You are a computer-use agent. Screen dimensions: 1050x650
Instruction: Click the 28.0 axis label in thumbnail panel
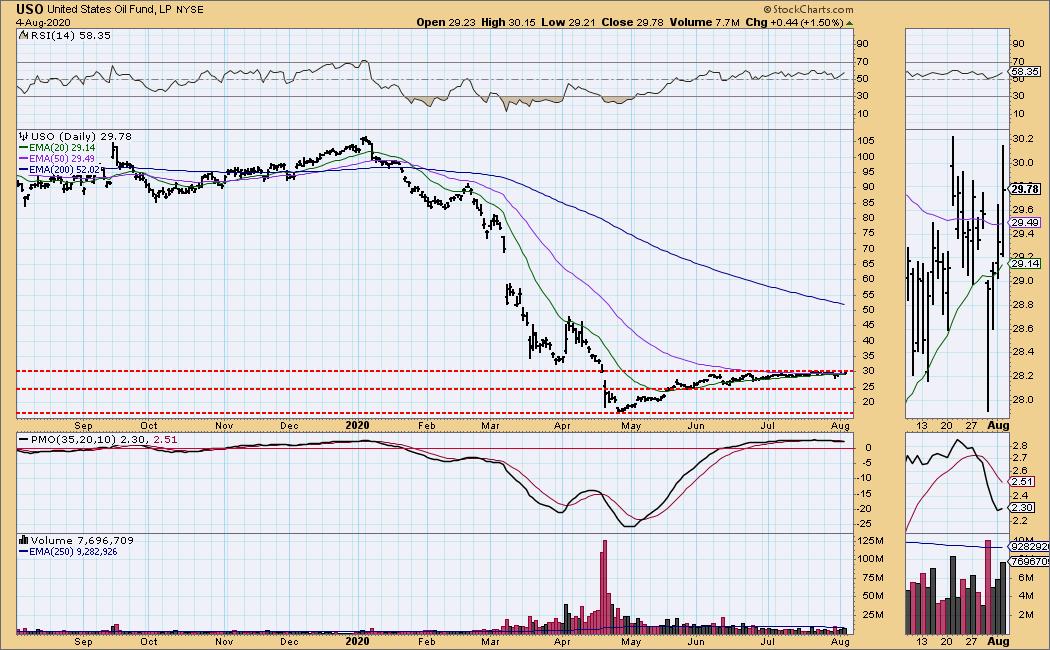coord(1023,400)
